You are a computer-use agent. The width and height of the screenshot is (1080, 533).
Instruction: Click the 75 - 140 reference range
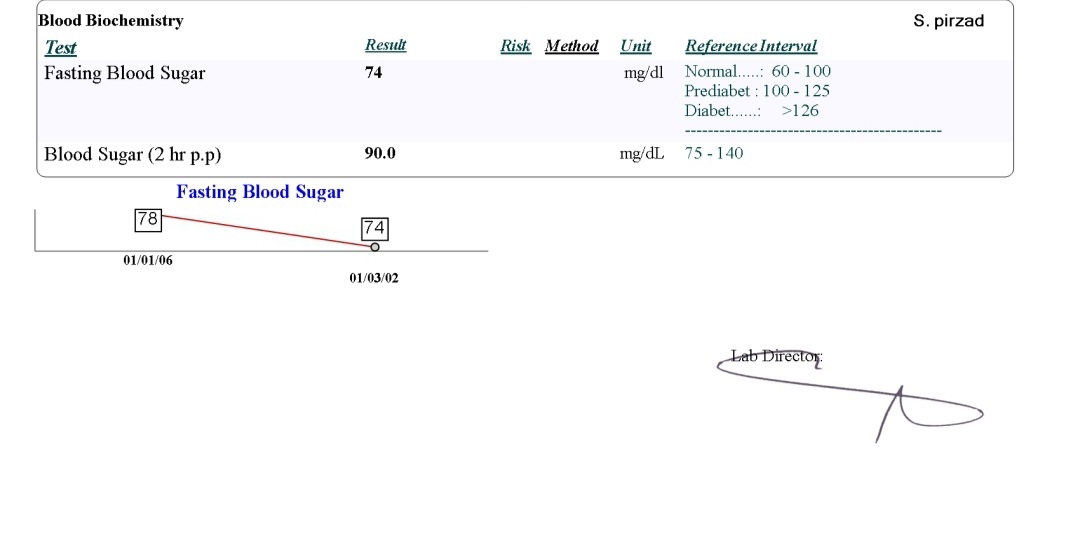pyautogui.click(x=714, y=153)
